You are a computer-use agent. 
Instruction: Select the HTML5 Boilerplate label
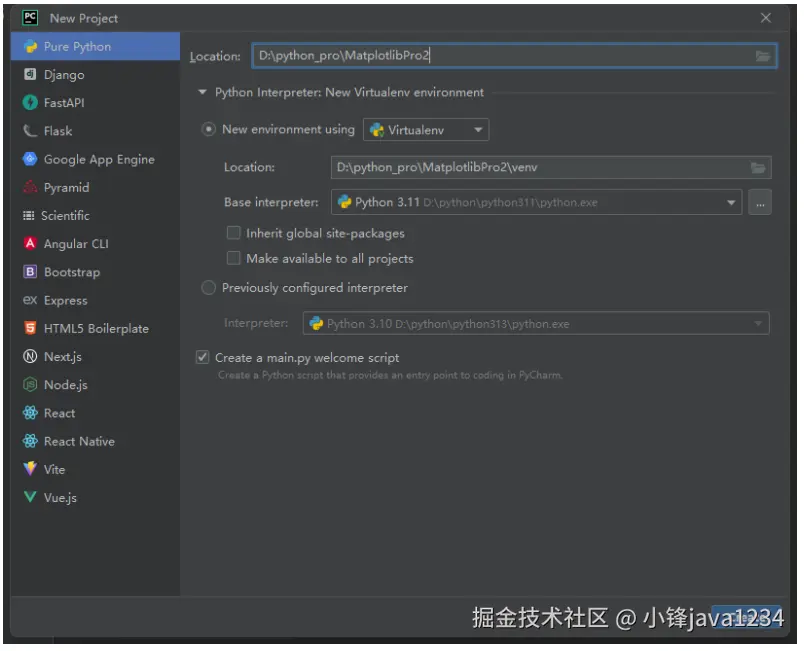coord(96,329)
